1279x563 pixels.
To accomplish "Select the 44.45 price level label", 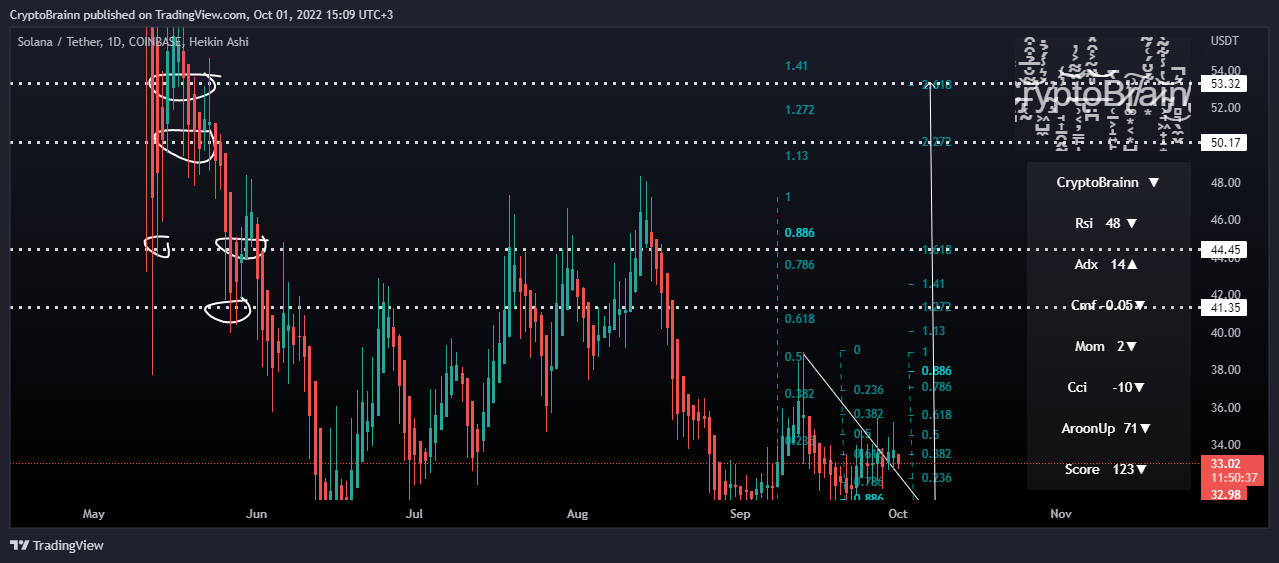I will coord(1225,249).
